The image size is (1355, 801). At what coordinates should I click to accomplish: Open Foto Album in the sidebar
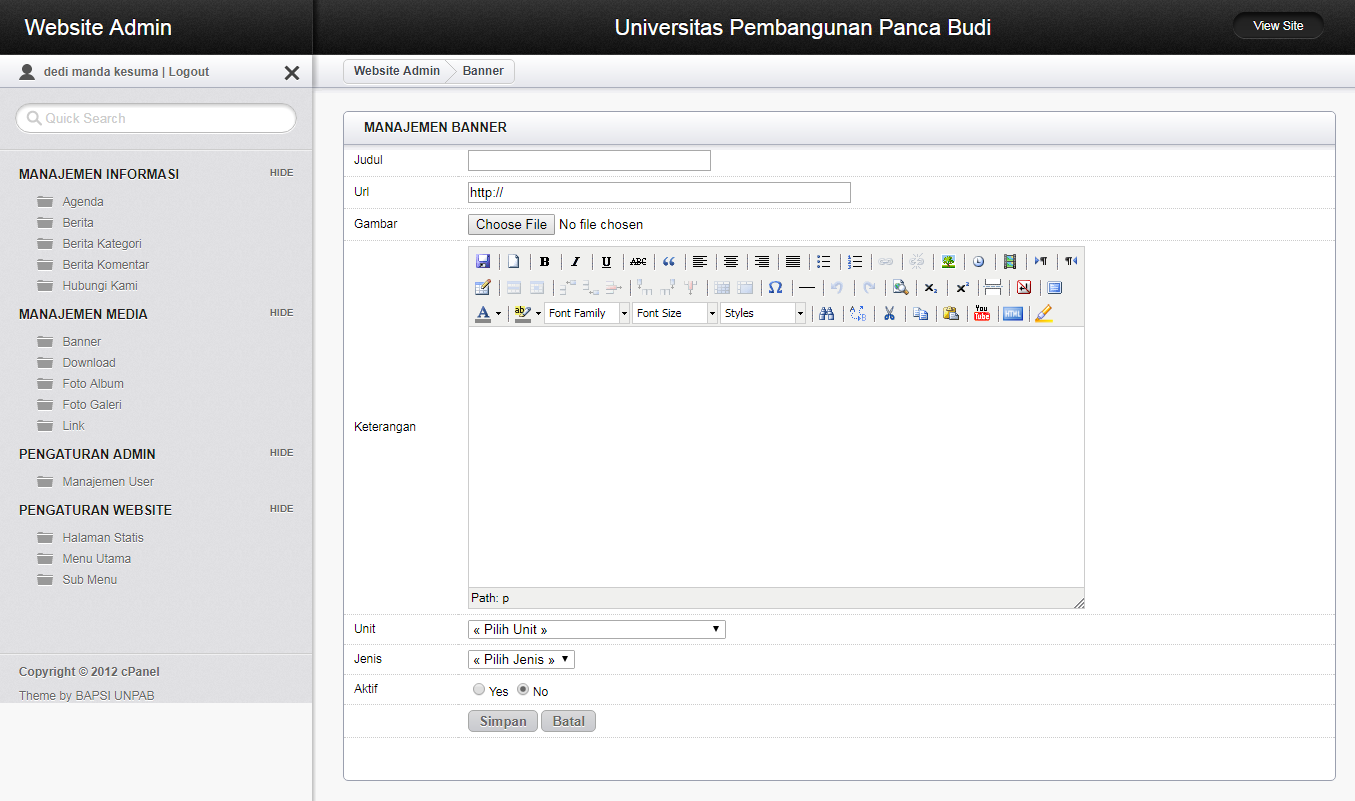point(93,384)
